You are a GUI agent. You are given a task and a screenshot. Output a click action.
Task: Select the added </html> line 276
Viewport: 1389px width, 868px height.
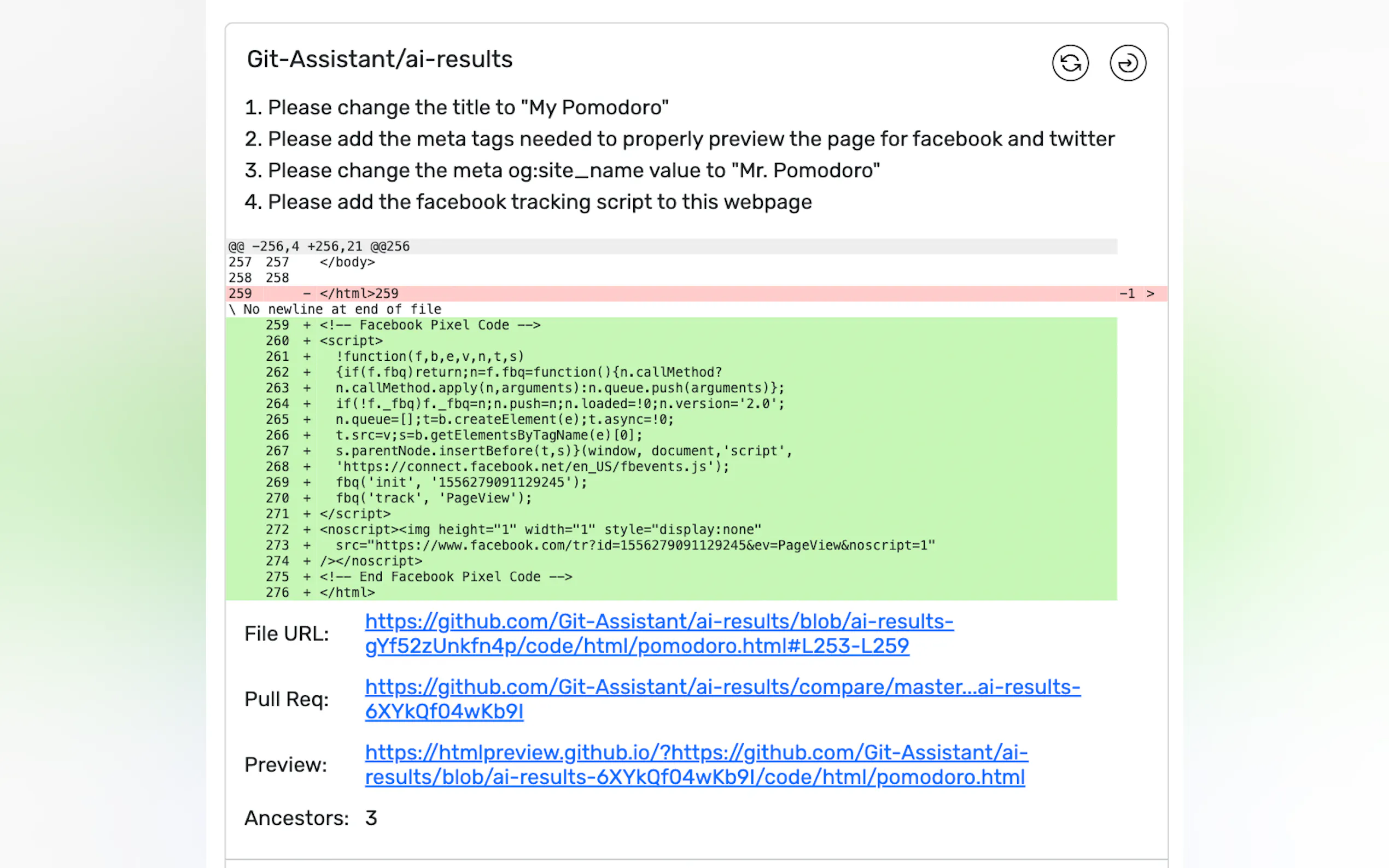coord(347,593)
